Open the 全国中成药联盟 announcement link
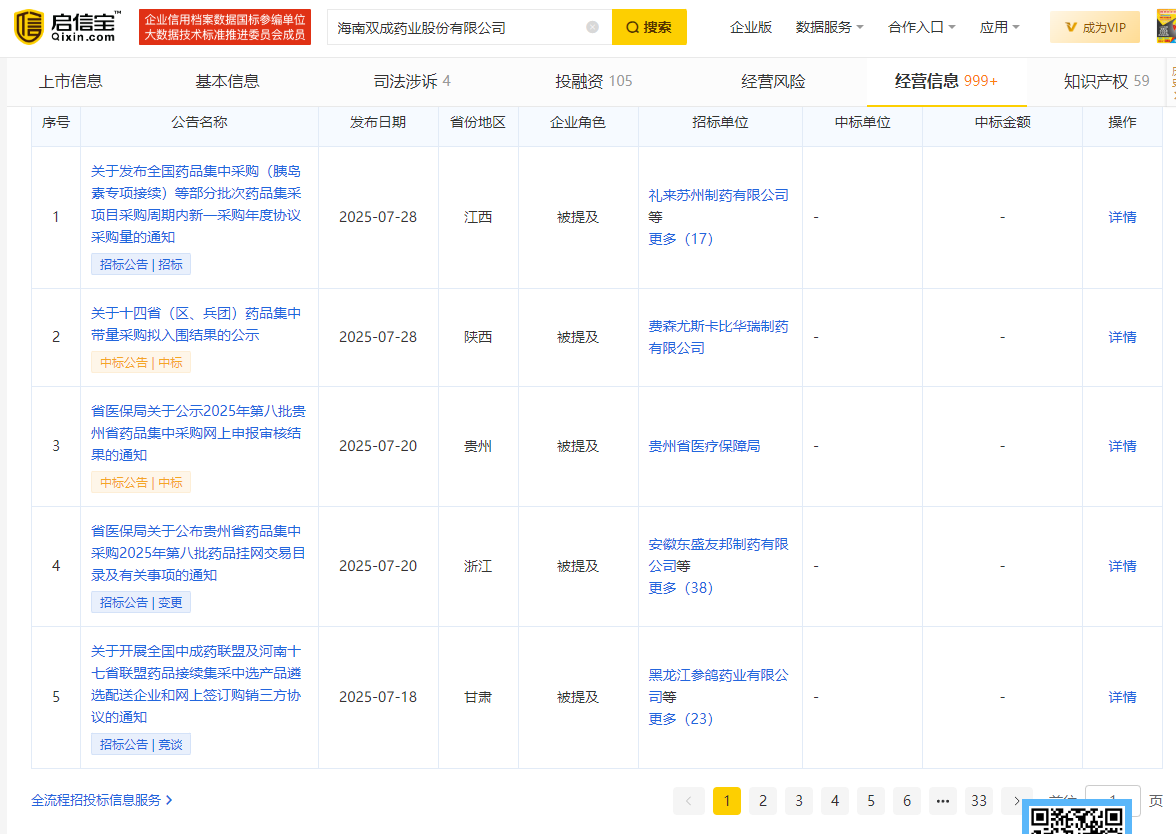Image resolution: width=1176 pixels, height=834 pixels. pyautogui.click(x=196, y=684)
